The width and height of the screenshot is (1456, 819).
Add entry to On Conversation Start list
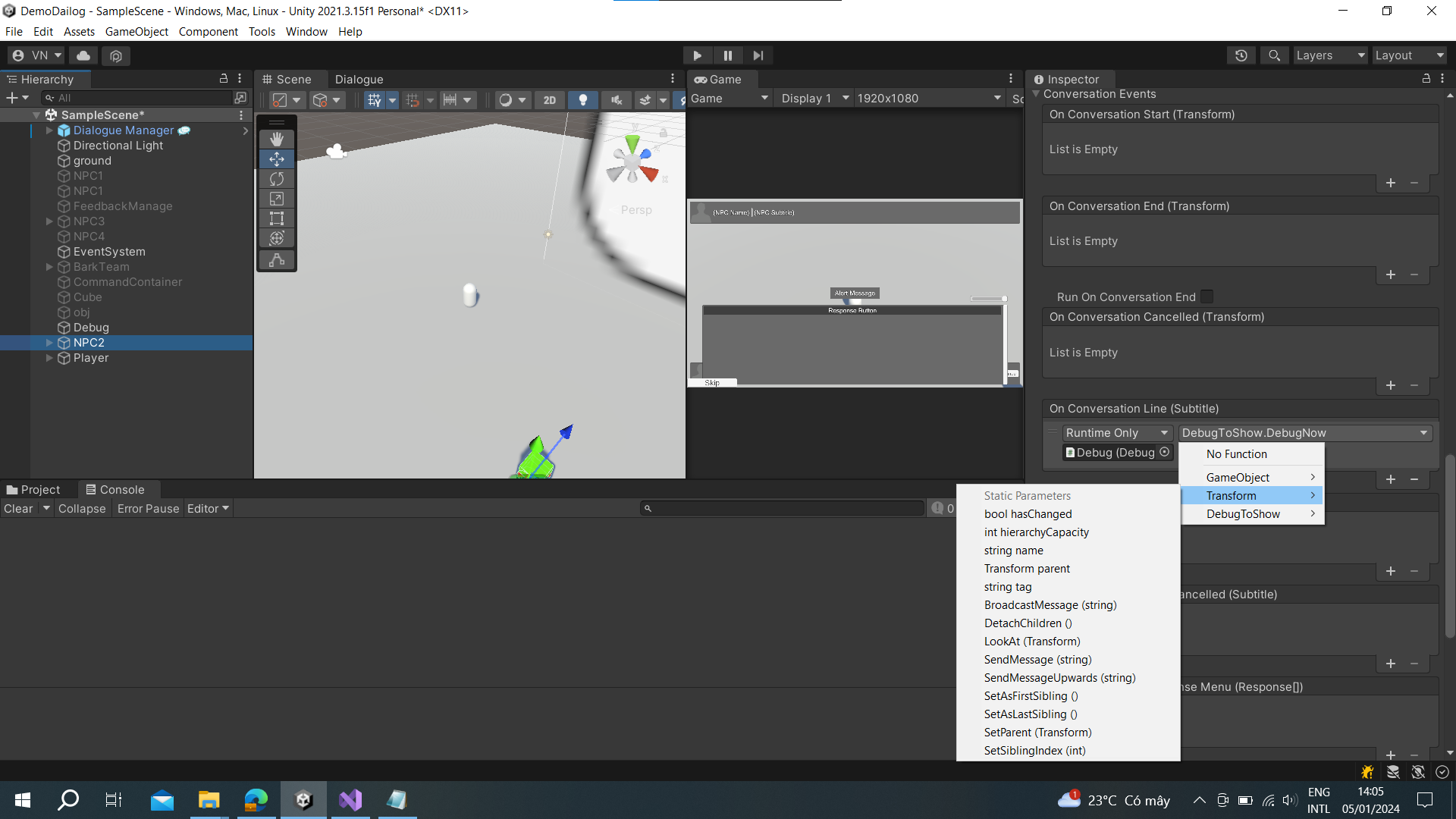pos(1391,183)
